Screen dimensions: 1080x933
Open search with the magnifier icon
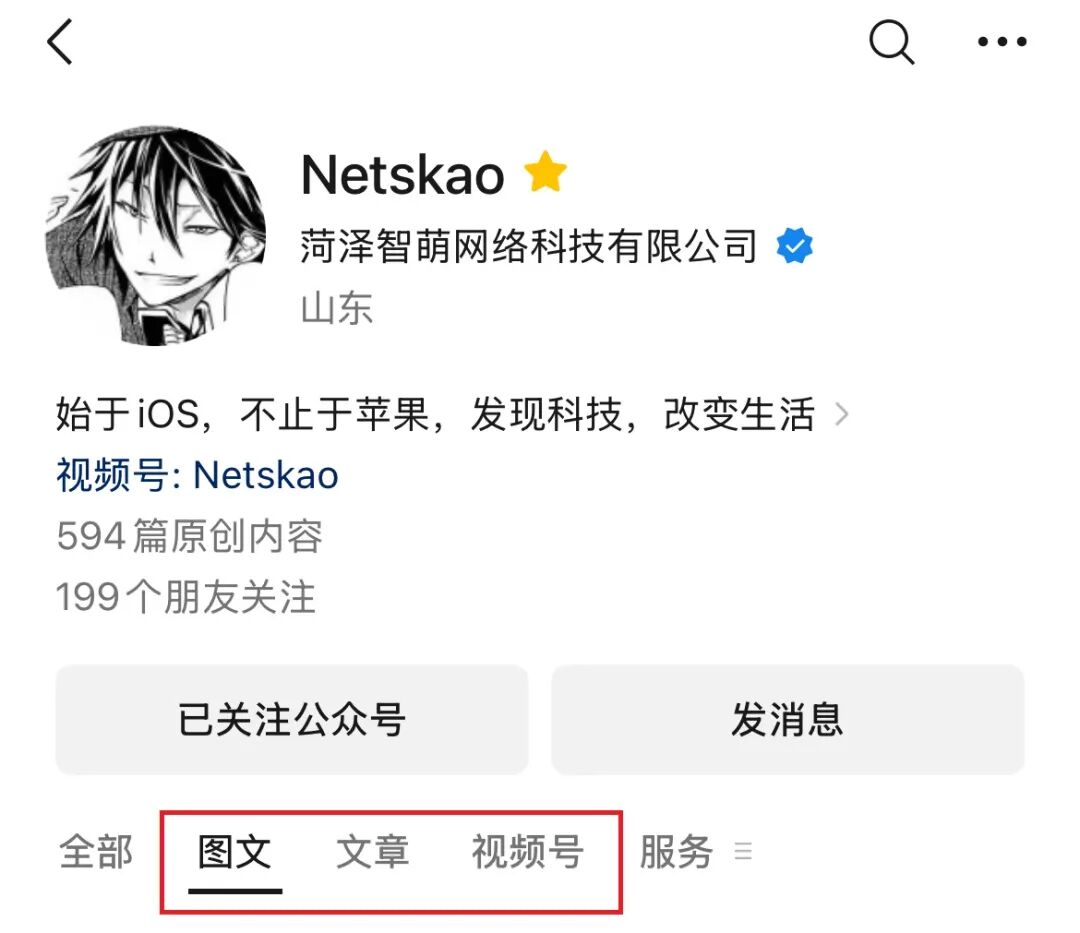[891, 42]
